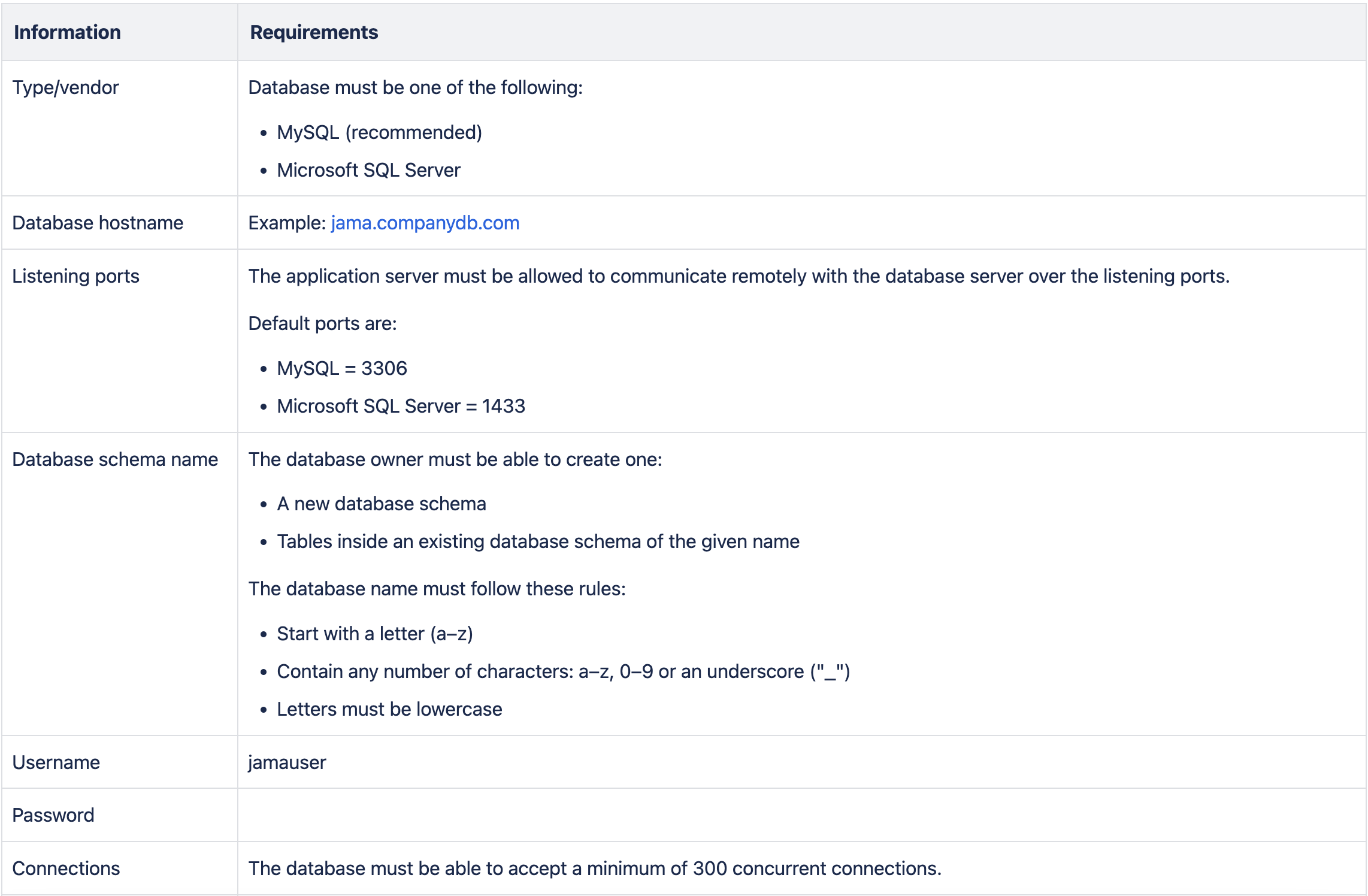This screenshot has width=1368, height=896.
Task: Click The database name must follow these rules
Action: coord(437,589)
